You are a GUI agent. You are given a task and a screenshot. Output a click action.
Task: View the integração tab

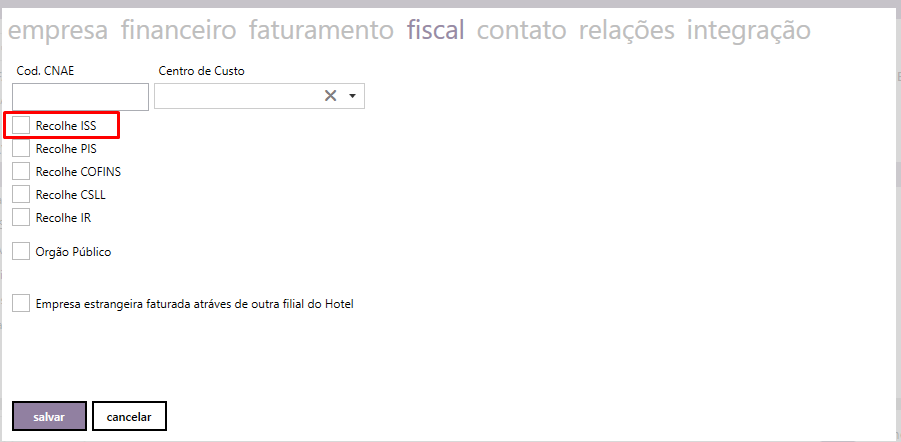749,30
